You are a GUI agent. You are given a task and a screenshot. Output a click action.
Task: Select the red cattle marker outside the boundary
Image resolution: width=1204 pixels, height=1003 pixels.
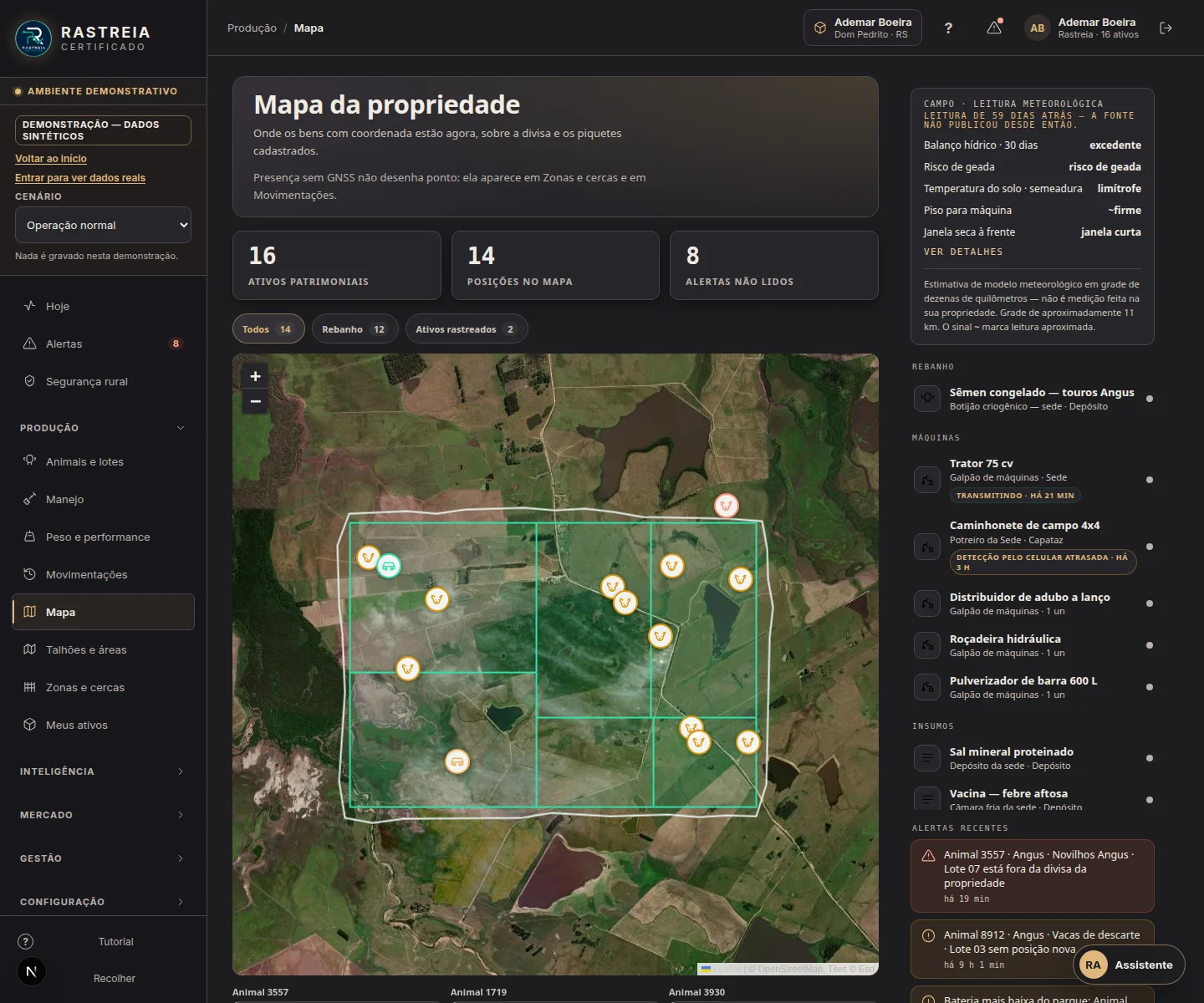tap(727, 506)
